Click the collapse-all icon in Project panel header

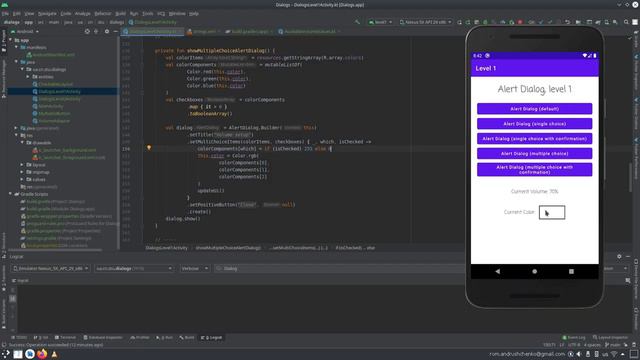(96, 31)
